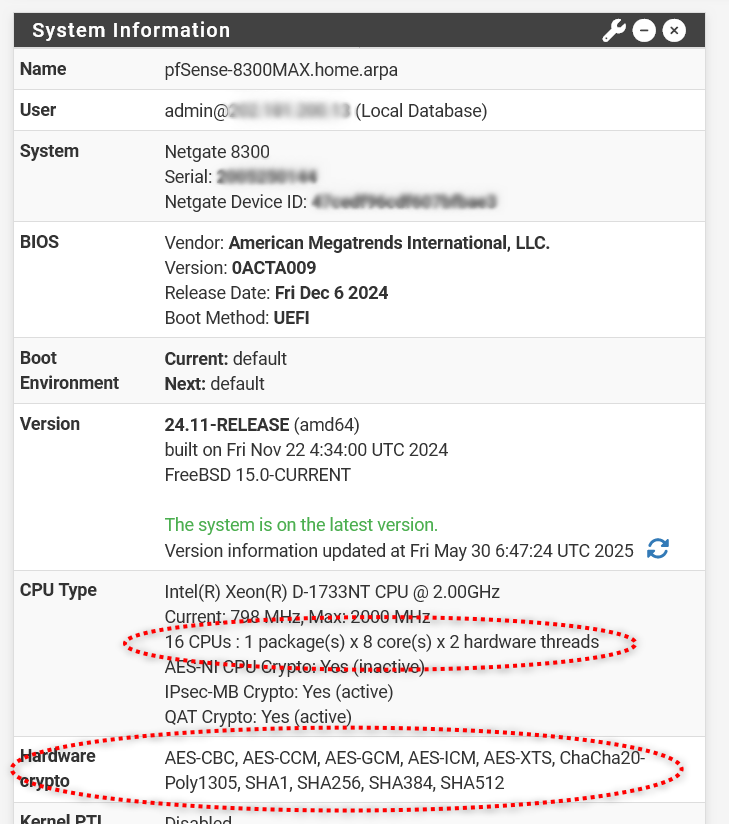This screenshot has width=729, height=824.
Task: Select Version information updated timestamp line
Action: coord(399,551)
